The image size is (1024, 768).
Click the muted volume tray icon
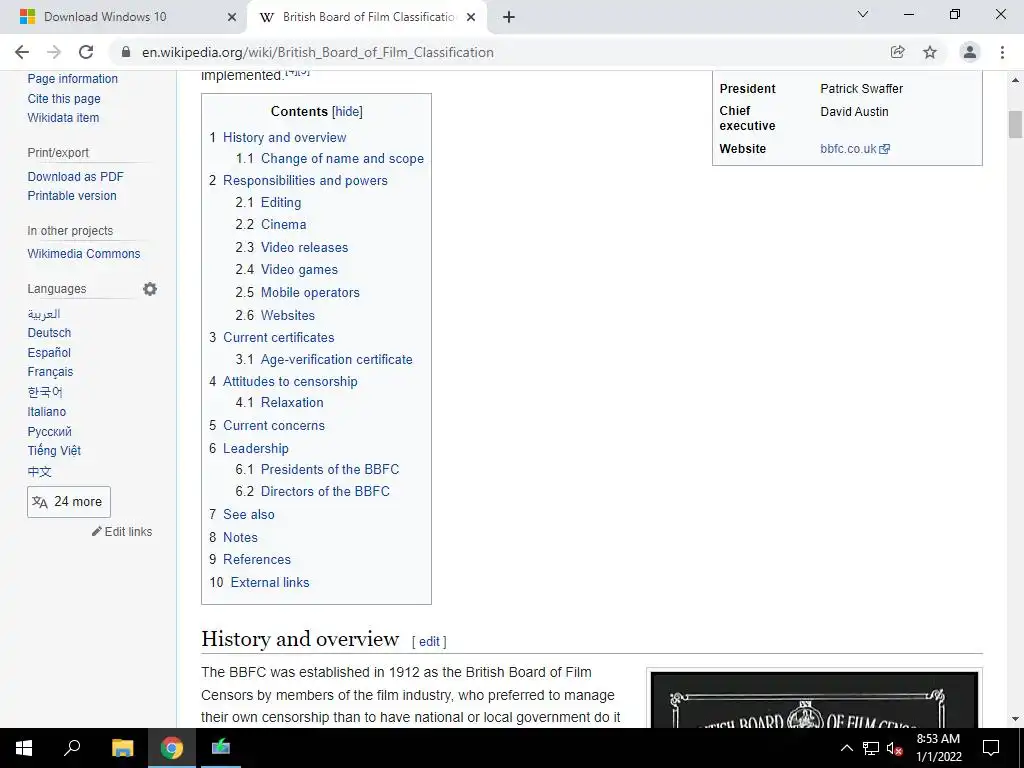(x=895, y=748)
